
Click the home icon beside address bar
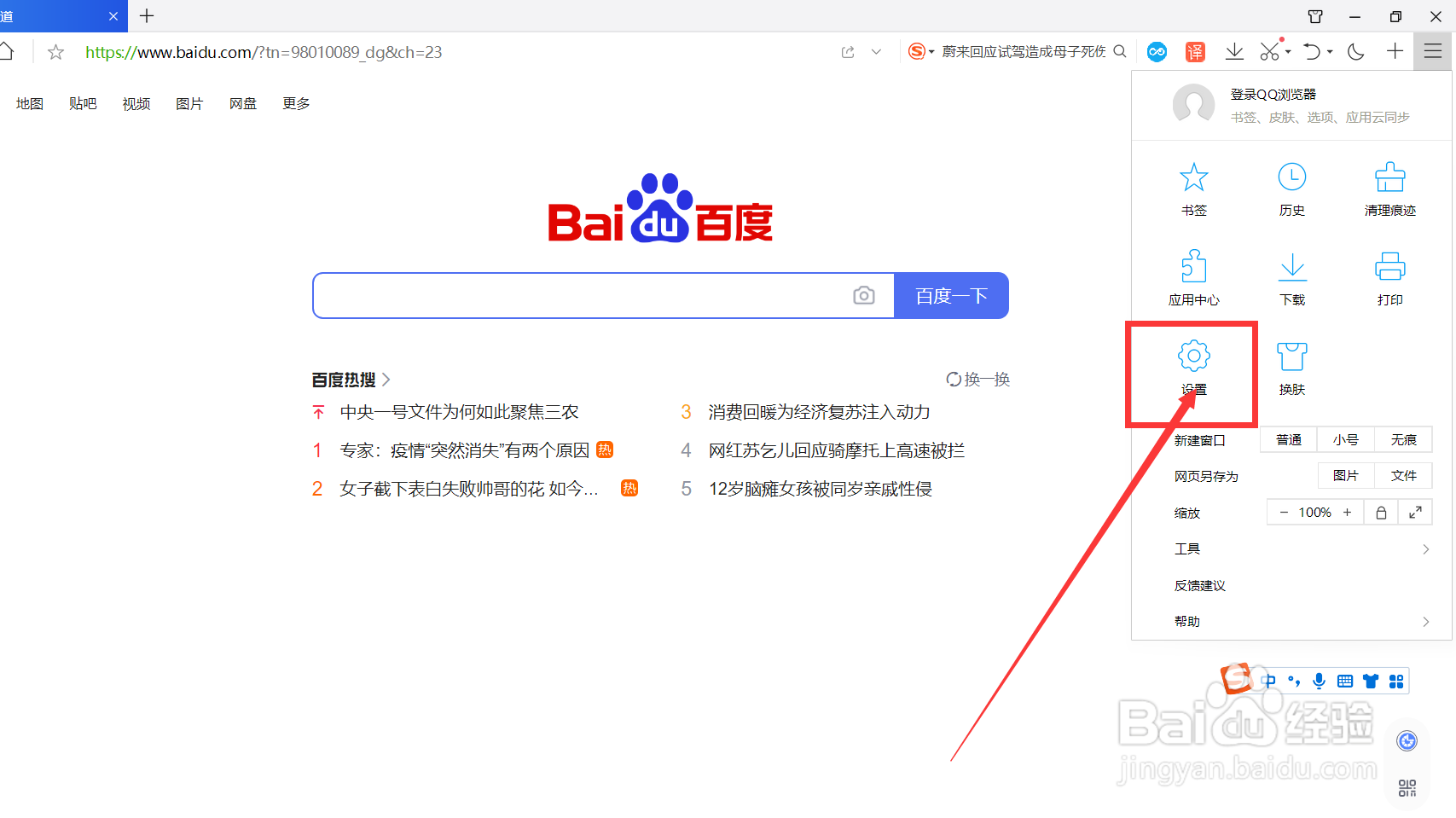(x=7, y=52)
